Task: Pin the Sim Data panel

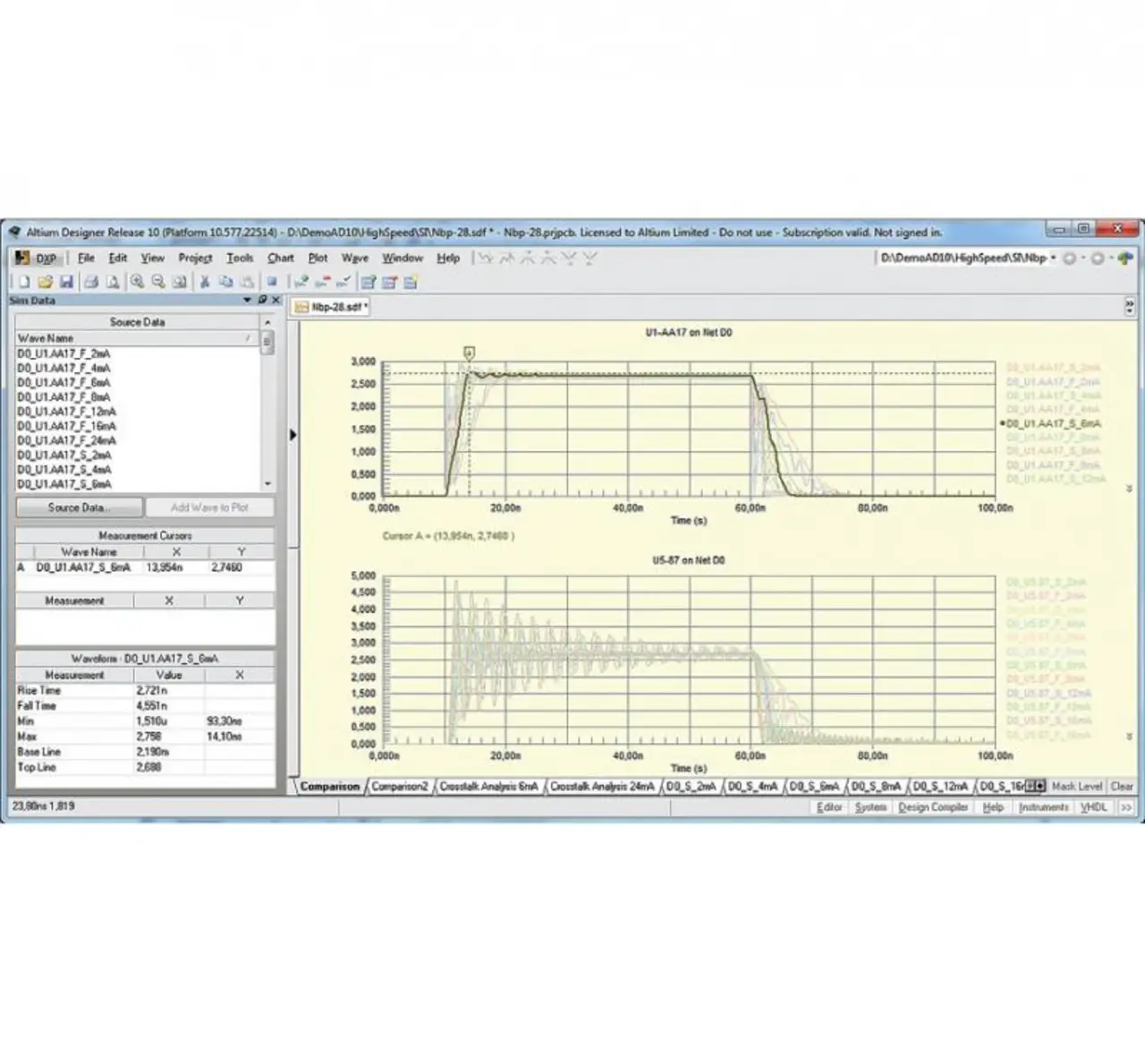Action: click(x=262, y=300)
